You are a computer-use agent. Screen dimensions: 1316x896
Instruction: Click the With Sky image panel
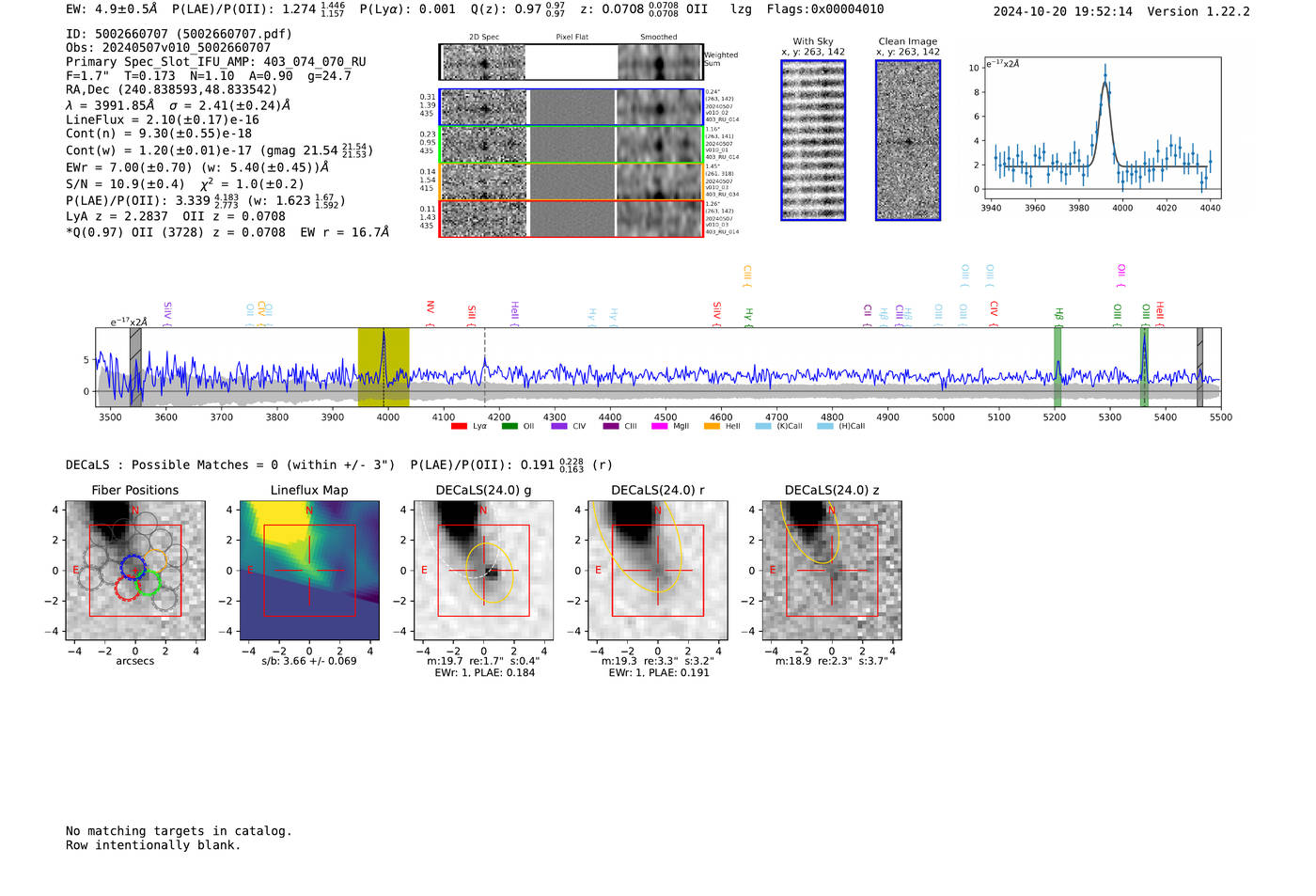[813, 140]
